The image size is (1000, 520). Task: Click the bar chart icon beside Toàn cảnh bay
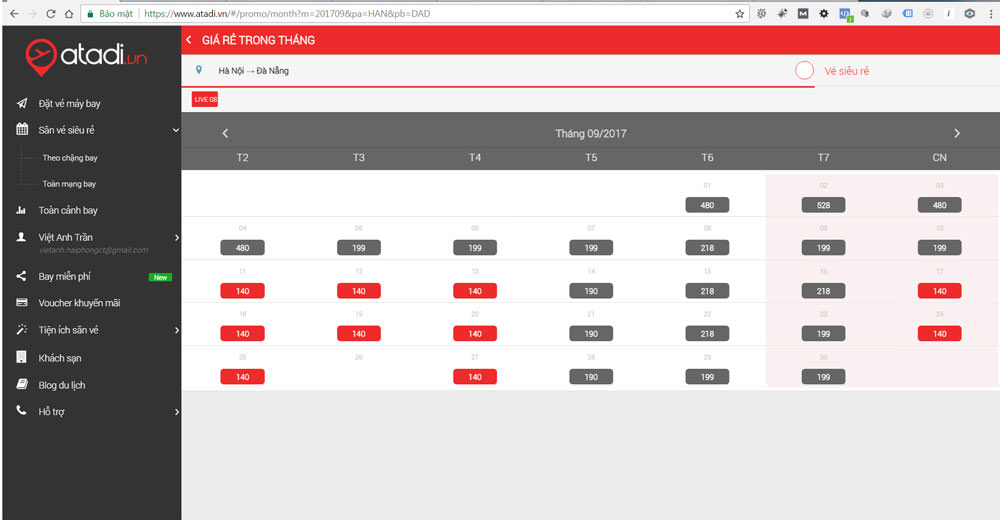(21, 211)
